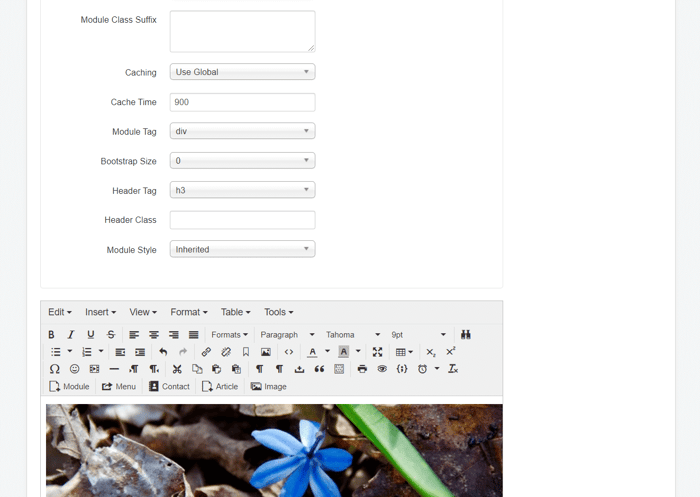Preview content with the eye icon
The height and width of the screenshot is (497, 700).
pos(382,369)
